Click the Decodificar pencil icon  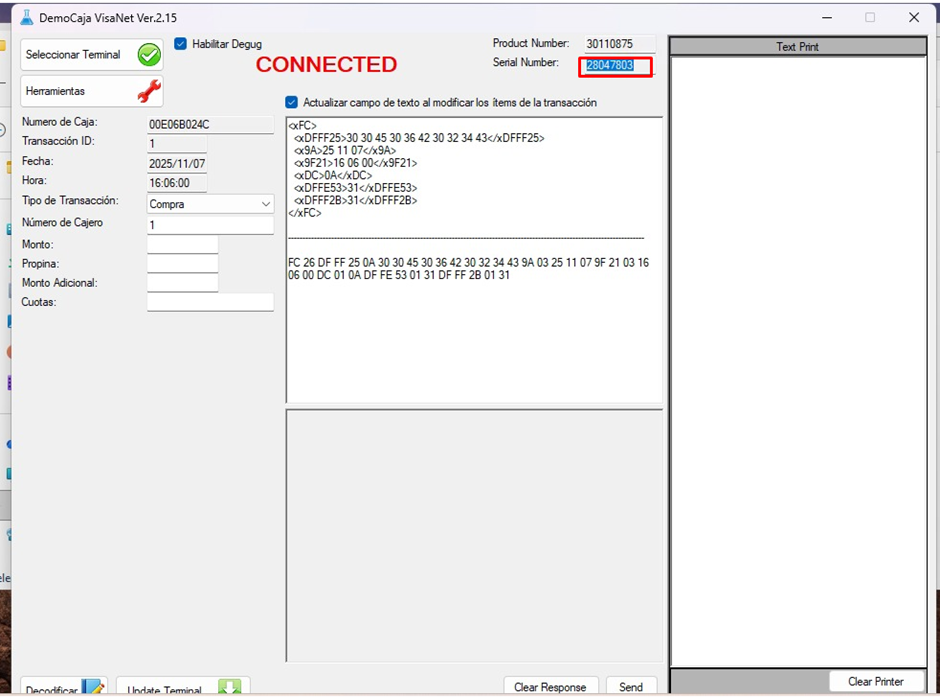pyautogui.click(x=93, y=688)
